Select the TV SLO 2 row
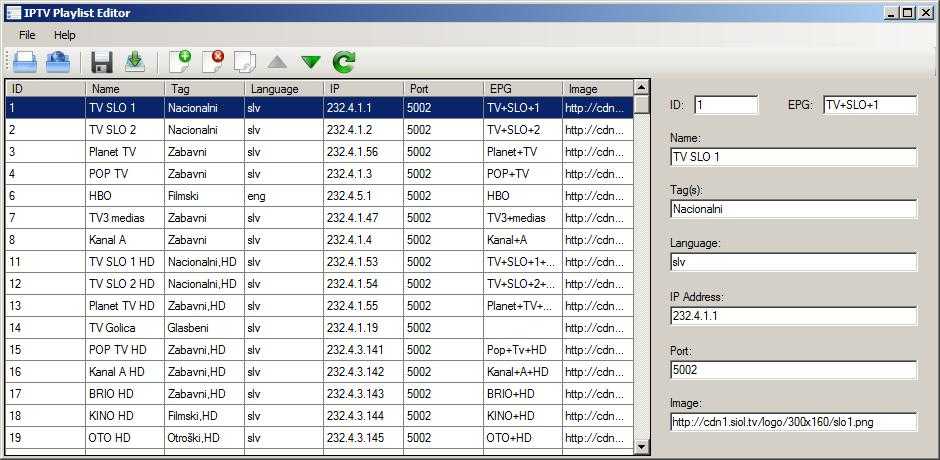Screen dimensions: 940x460 click(320, 130)
